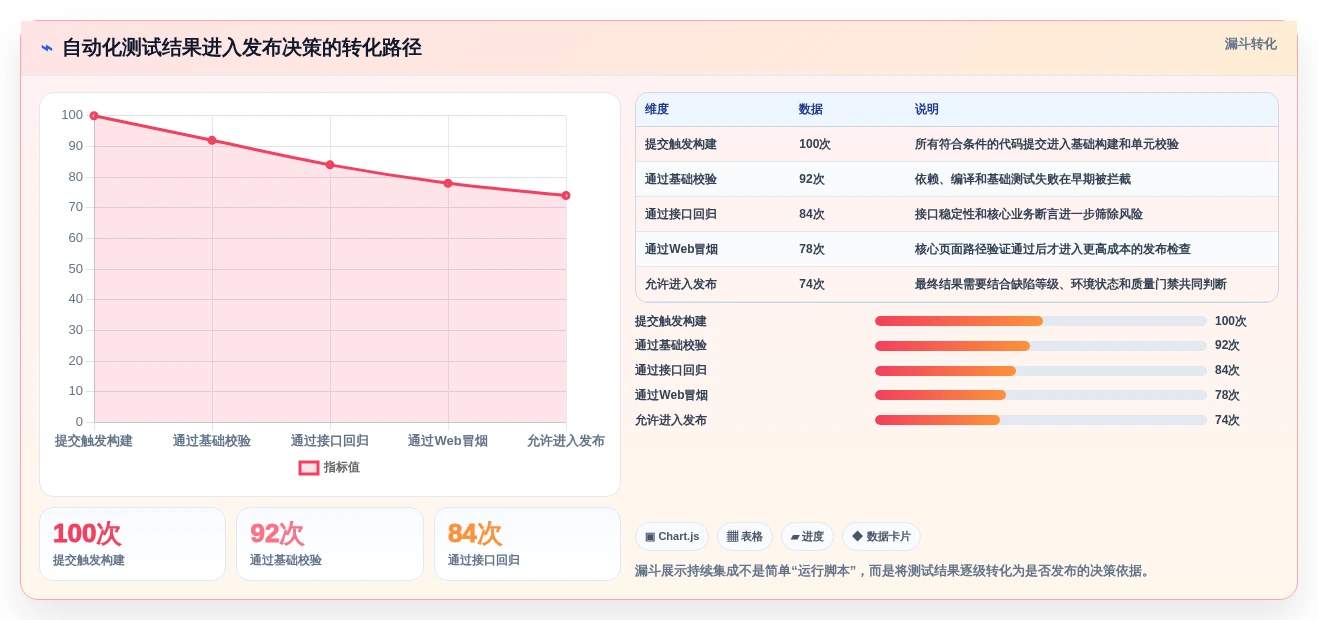Select the chart point for 通过接口回归
Image resolution: width=1318 pixels, height=620 pixels.
tap(330, 165)
